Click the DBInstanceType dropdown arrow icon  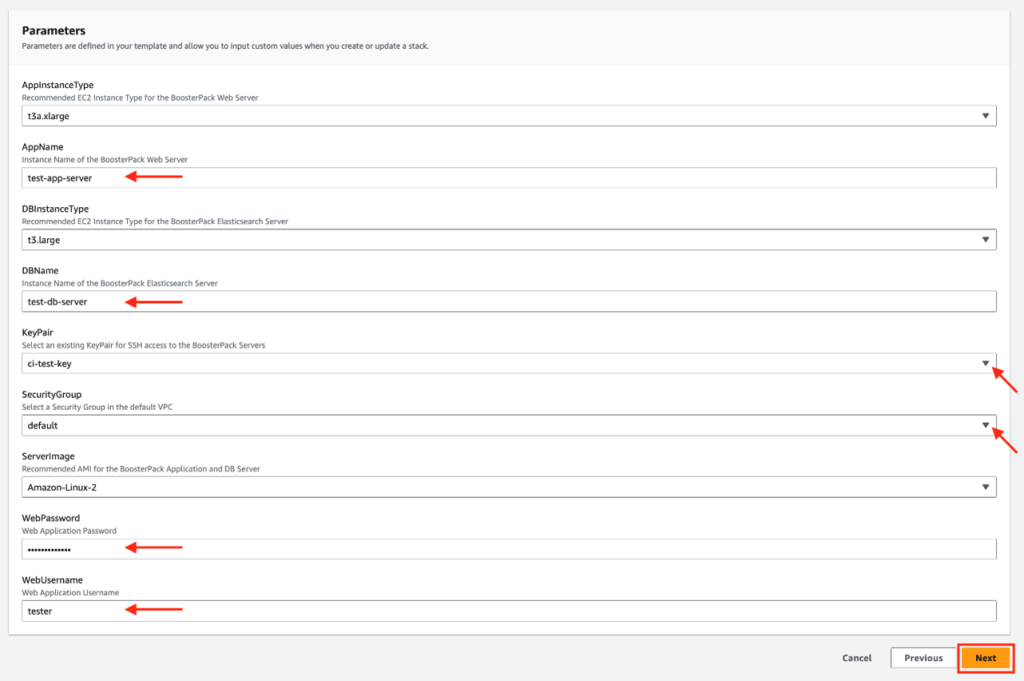click(985, 240)
